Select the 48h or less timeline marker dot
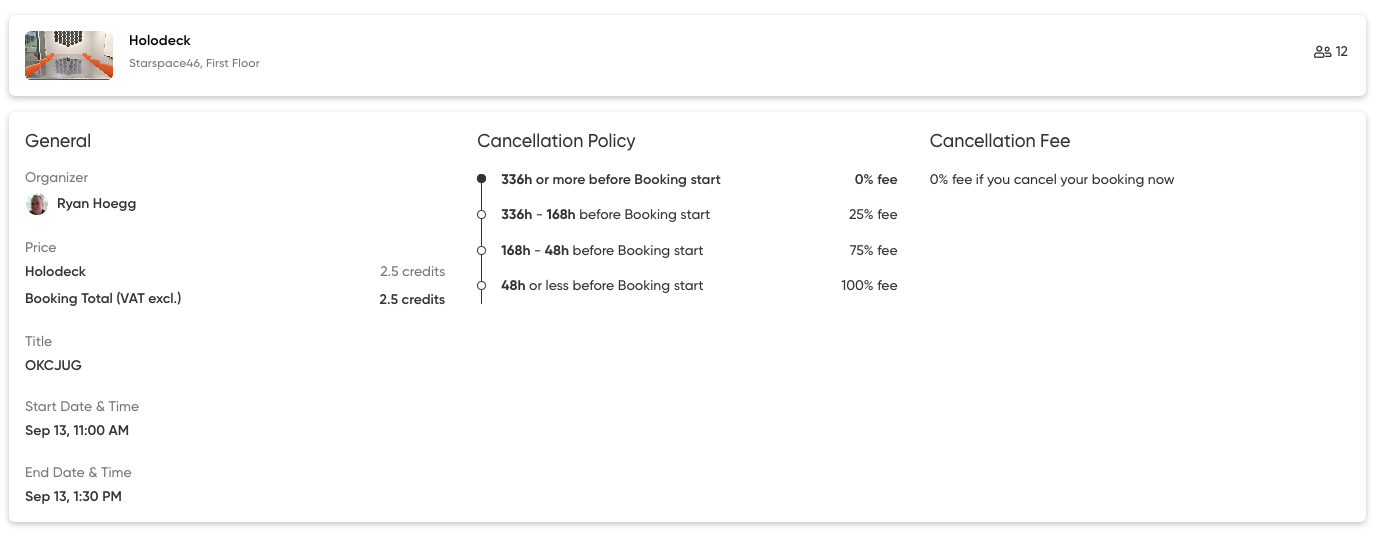 tap(481, 286)
